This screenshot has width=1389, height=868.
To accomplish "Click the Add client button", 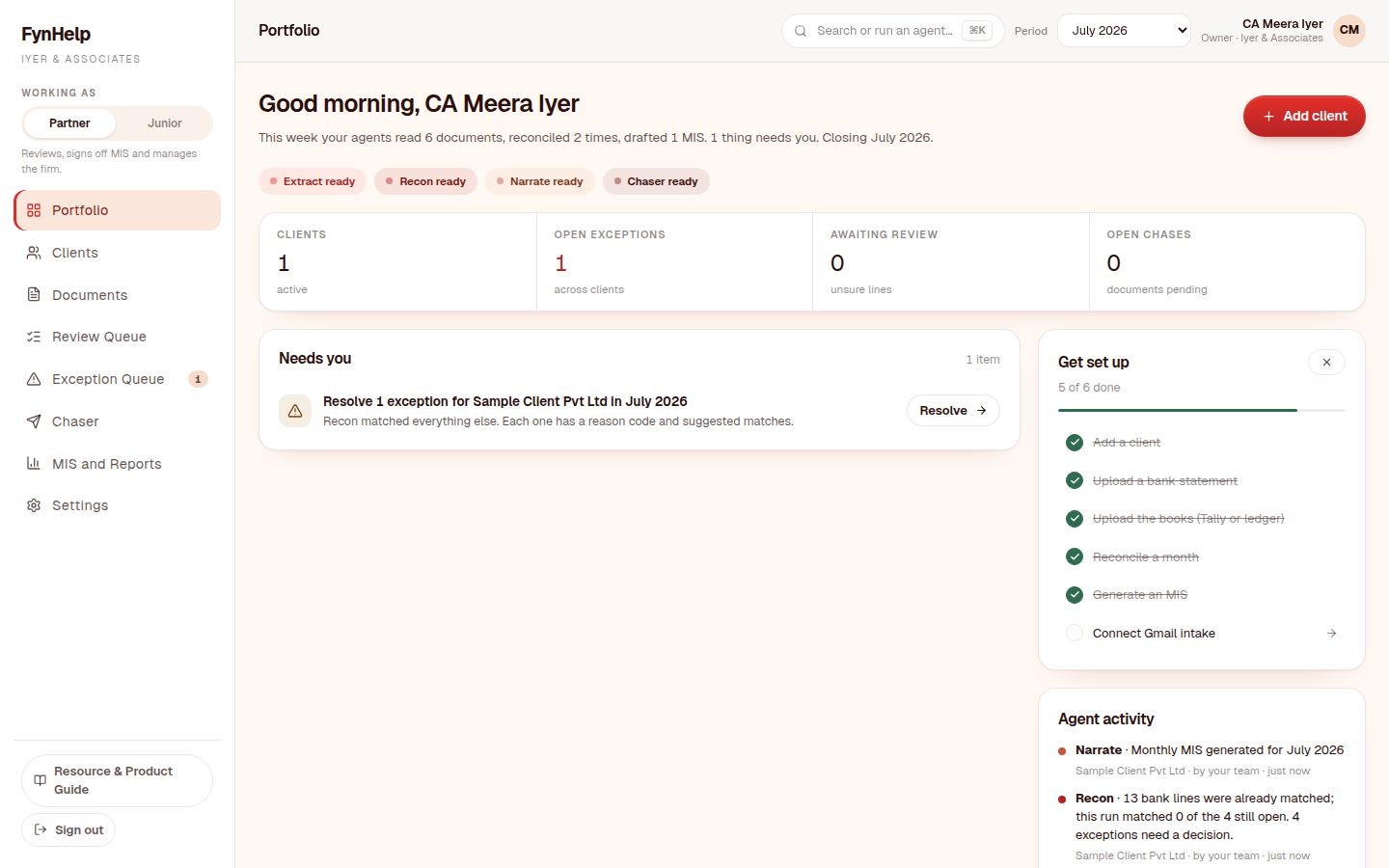I will click(1304, 116).
